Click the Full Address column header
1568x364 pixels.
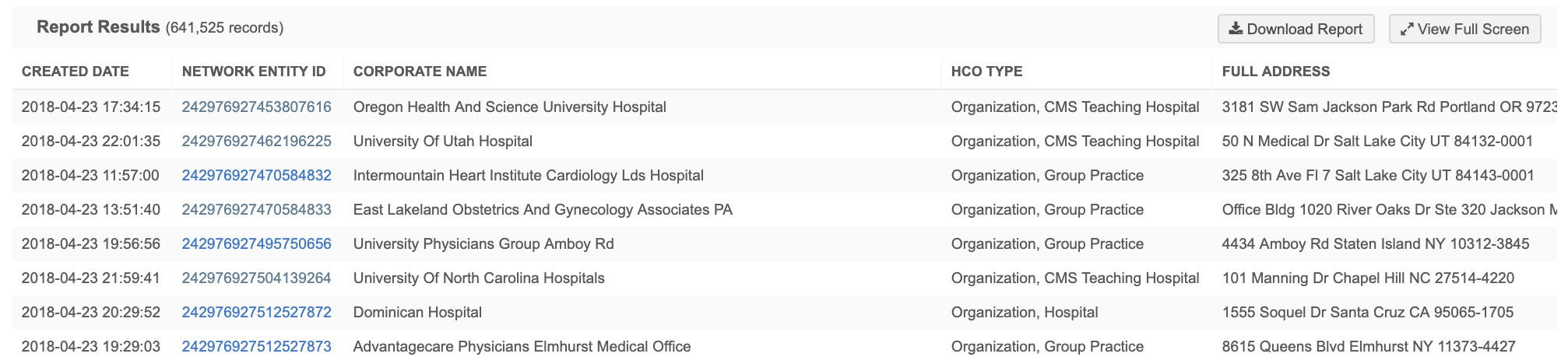[1275, 72]
